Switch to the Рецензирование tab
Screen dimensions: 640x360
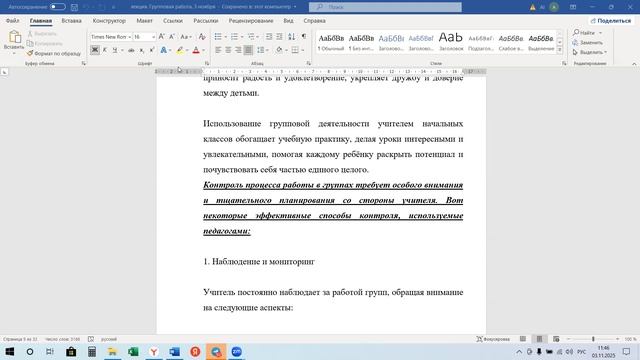point(251,20)
